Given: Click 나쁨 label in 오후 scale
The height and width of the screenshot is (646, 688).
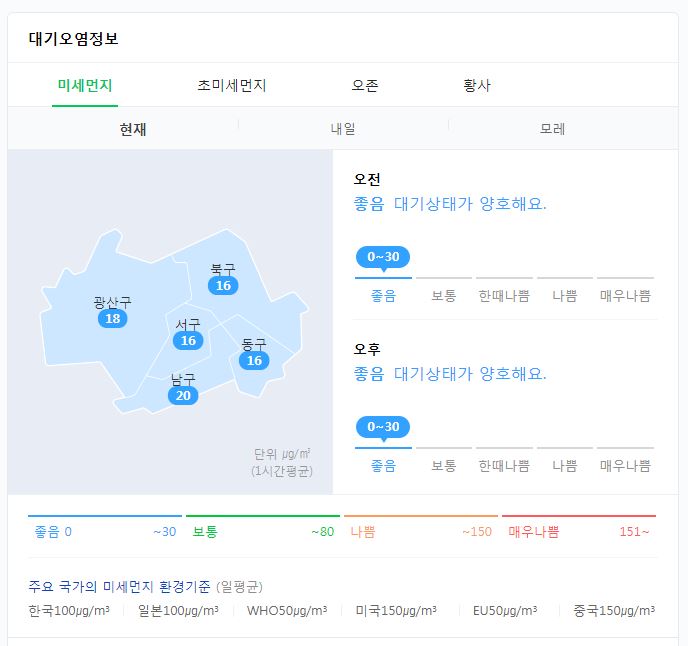Looking at the screenshot, I should (565, 466).
